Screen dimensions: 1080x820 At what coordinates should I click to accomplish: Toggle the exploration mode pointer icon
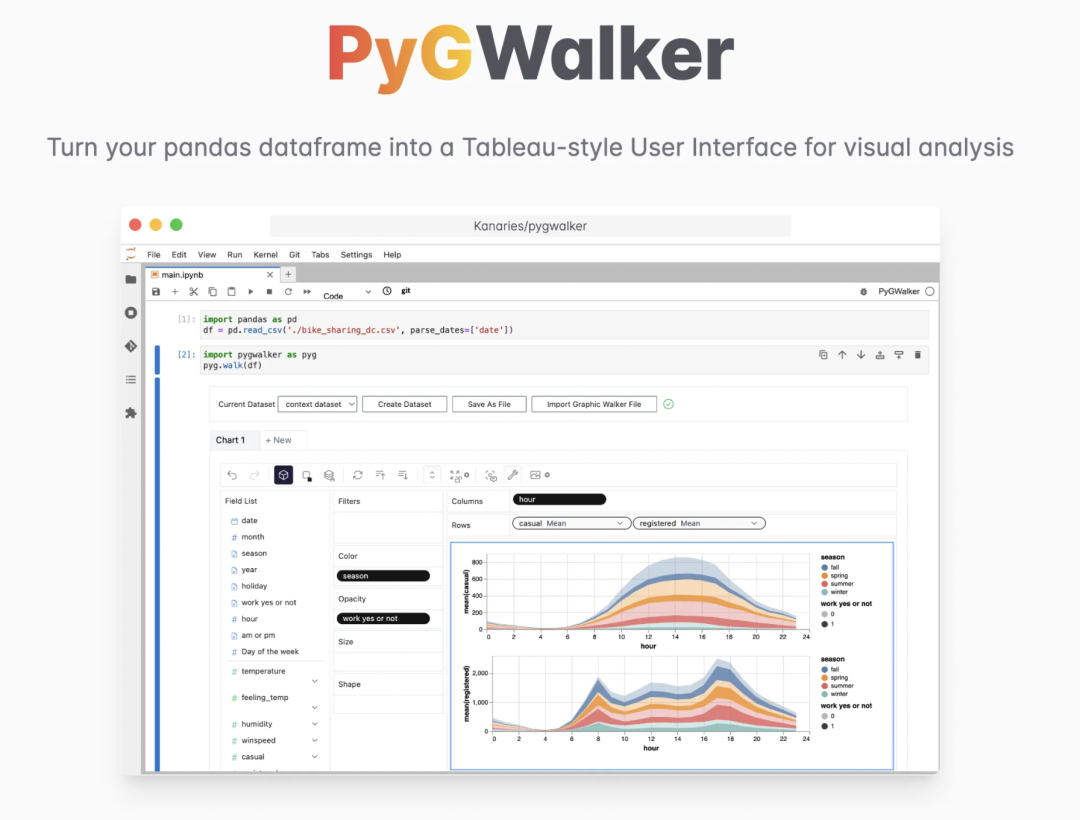click(x=490, y=475)
